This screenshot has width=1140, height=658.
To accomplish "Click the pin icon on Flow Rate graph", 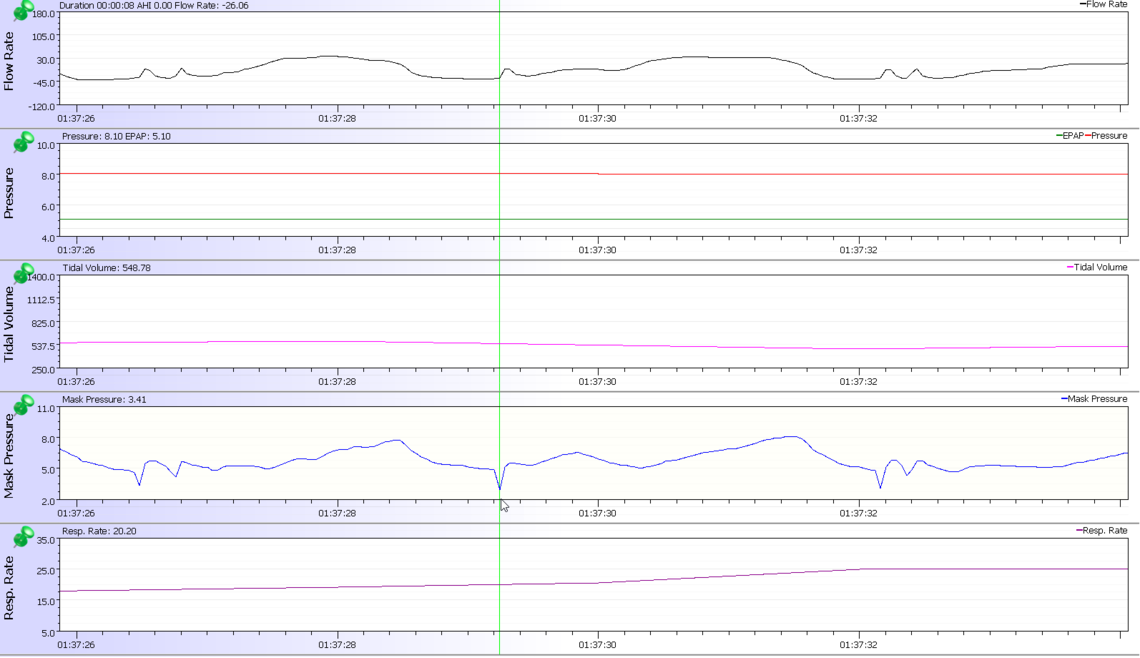I will pyautogui.click(x=23, y=10).
